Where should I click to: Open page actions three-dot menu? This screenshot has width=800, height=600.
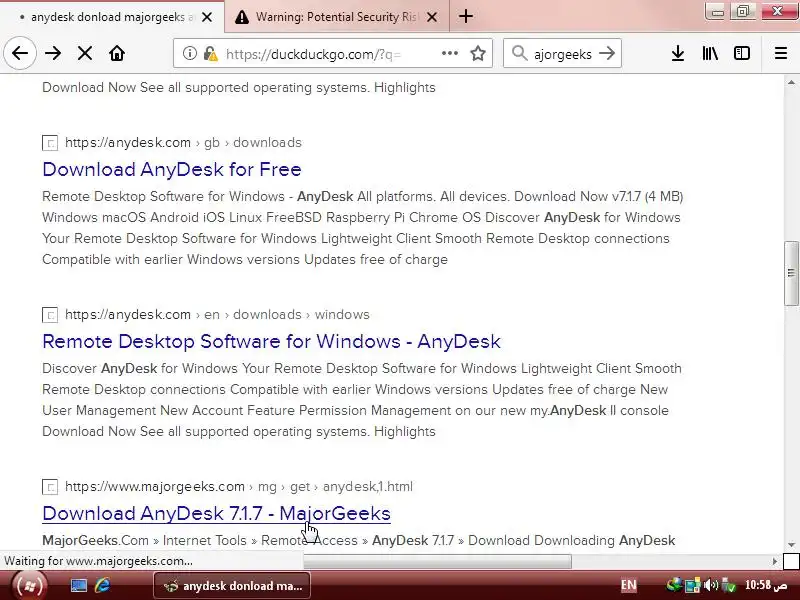click(x=449, y=53)
